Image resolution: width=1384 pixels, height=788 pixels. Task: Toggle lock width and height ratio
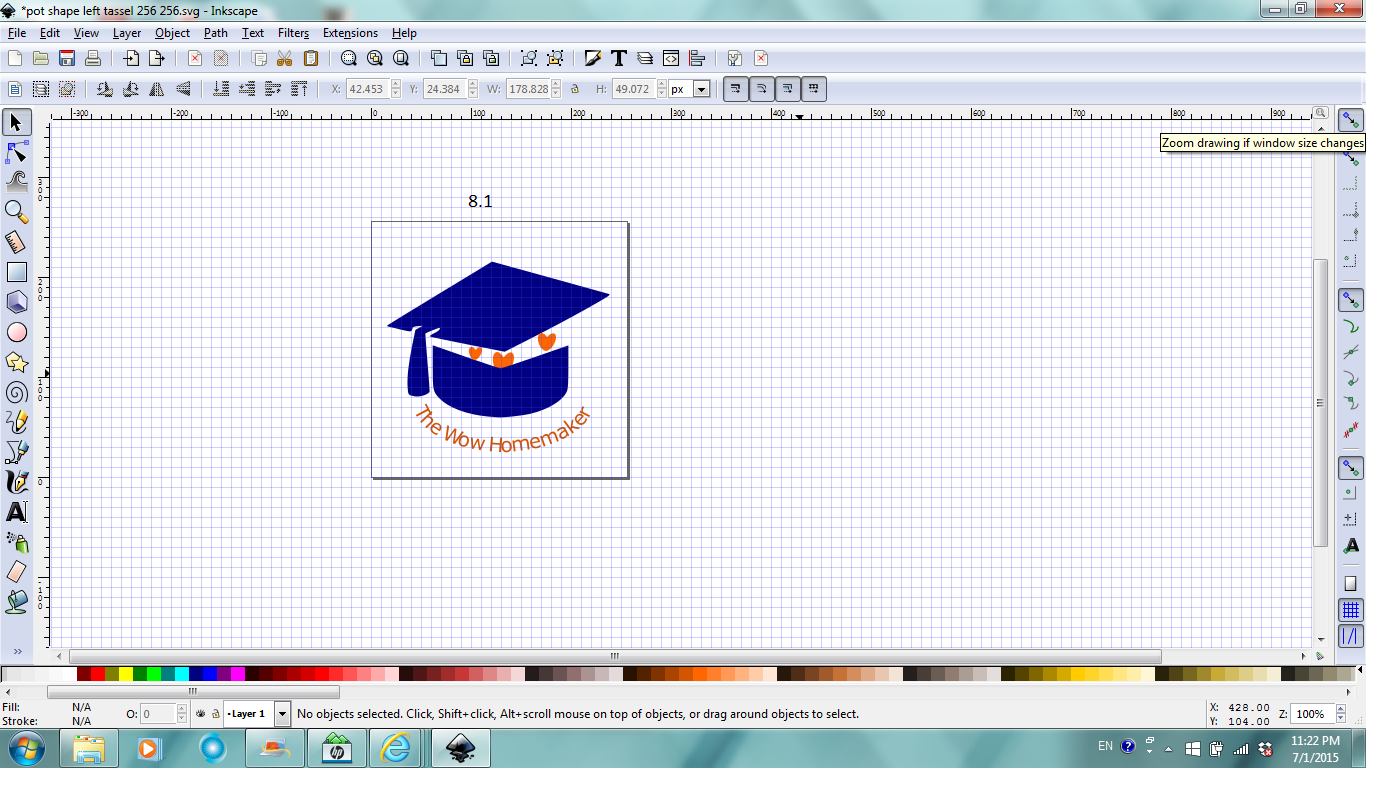(575, 89)
